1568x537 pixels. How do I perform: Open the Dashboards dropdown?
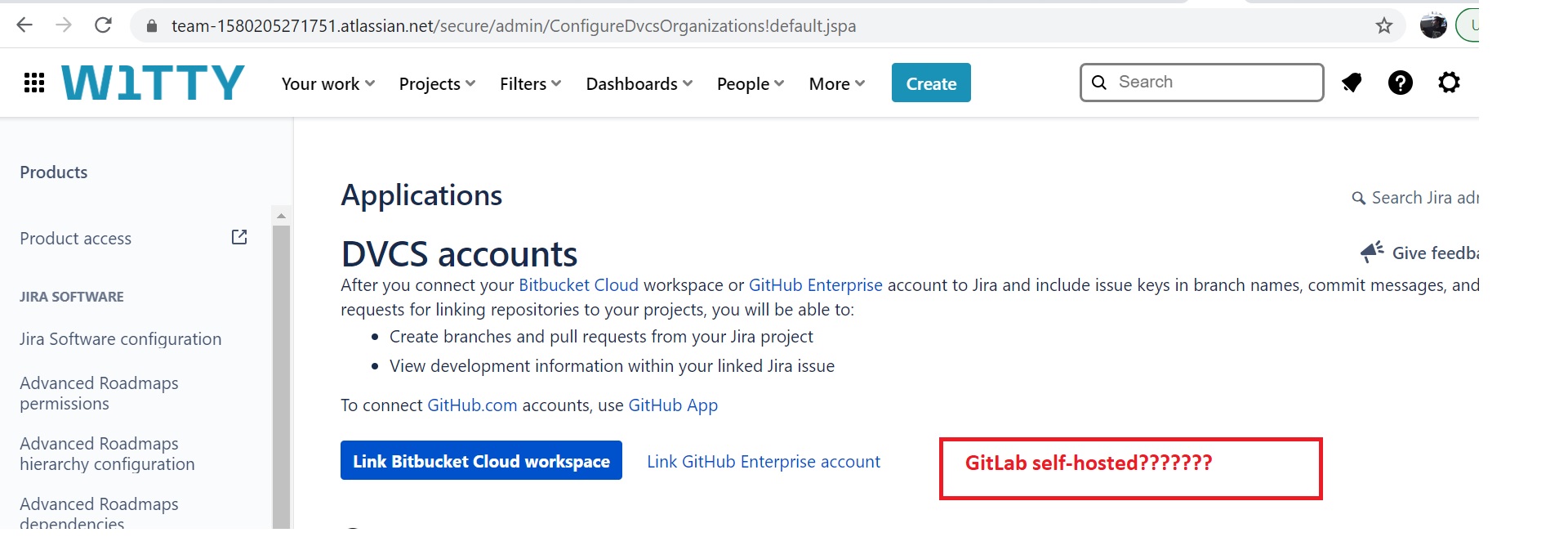(639, 83)
